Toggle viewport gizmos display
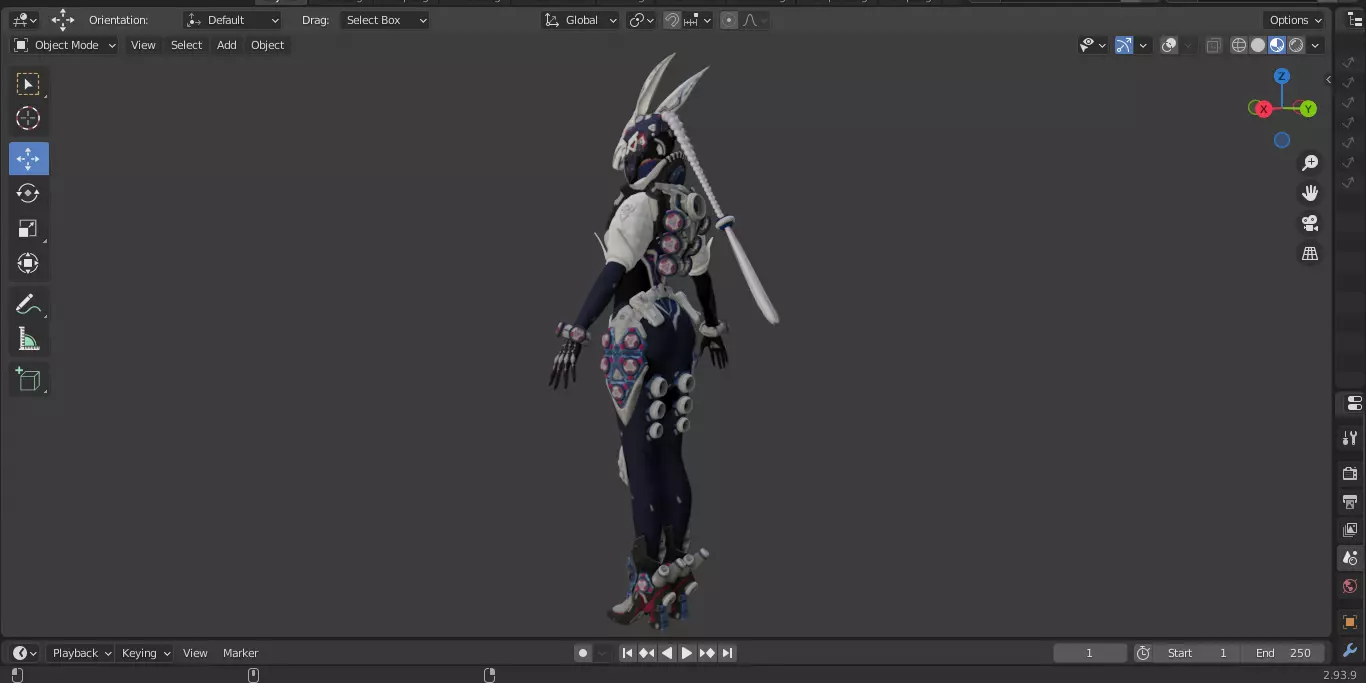Image resolution: width=1366 pixels, height=683 pixels. 1124,45
